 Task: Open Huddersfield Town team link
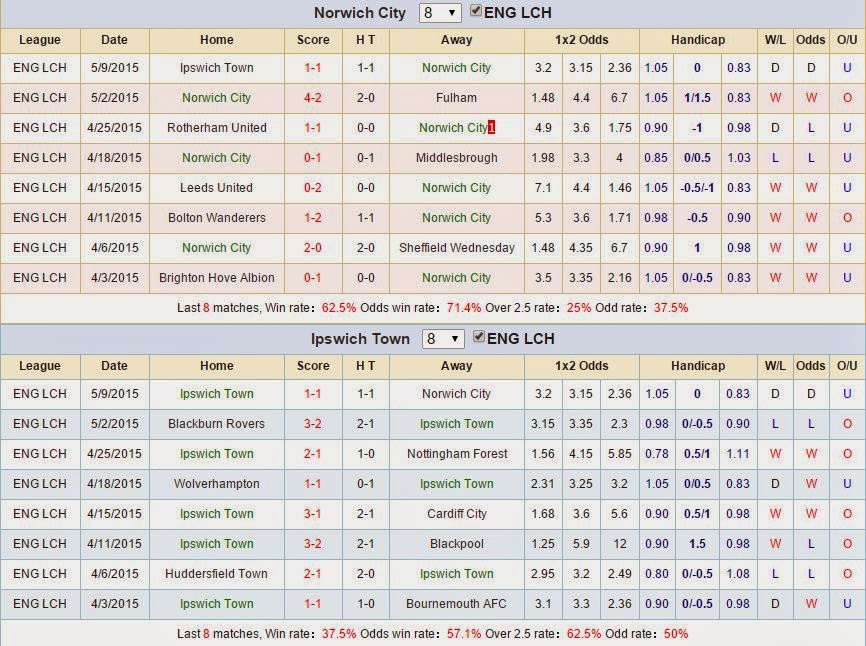[x=216, y=574]
